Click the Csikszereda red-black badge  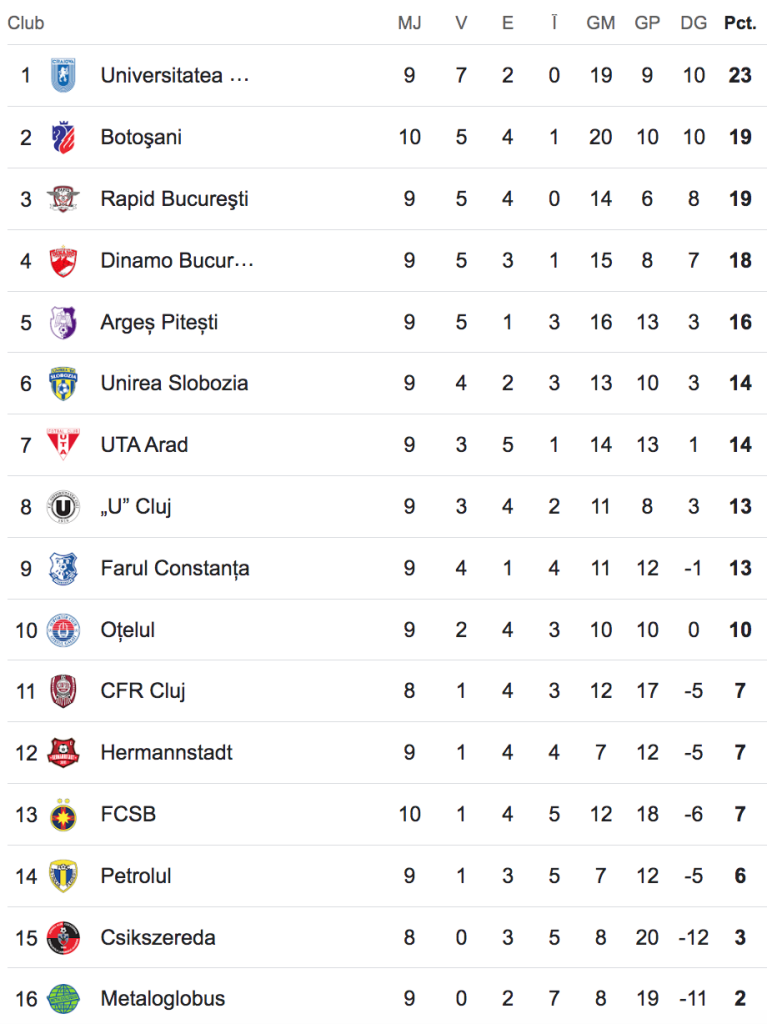[63, 938]
